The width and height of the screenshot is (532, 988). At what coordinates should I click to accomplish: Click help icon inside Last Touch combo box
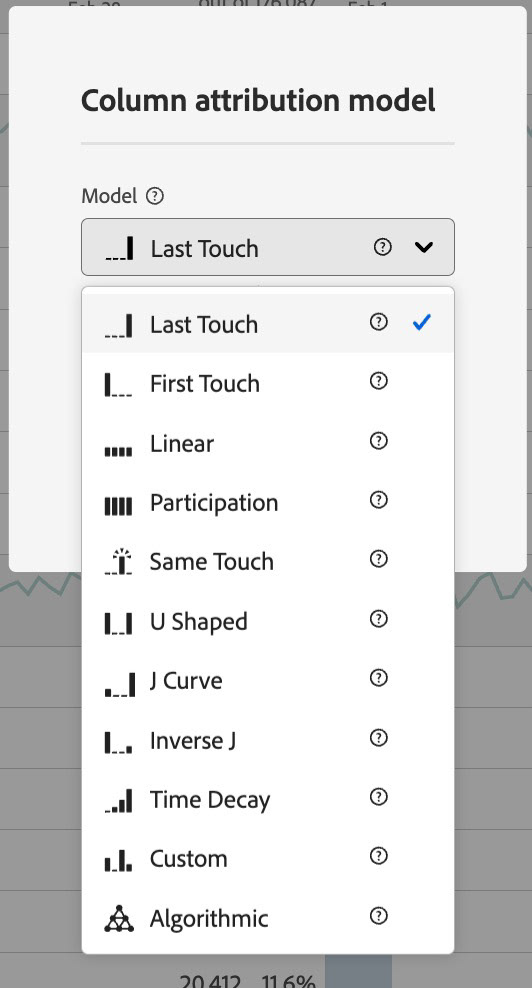[x=383, y=247]
